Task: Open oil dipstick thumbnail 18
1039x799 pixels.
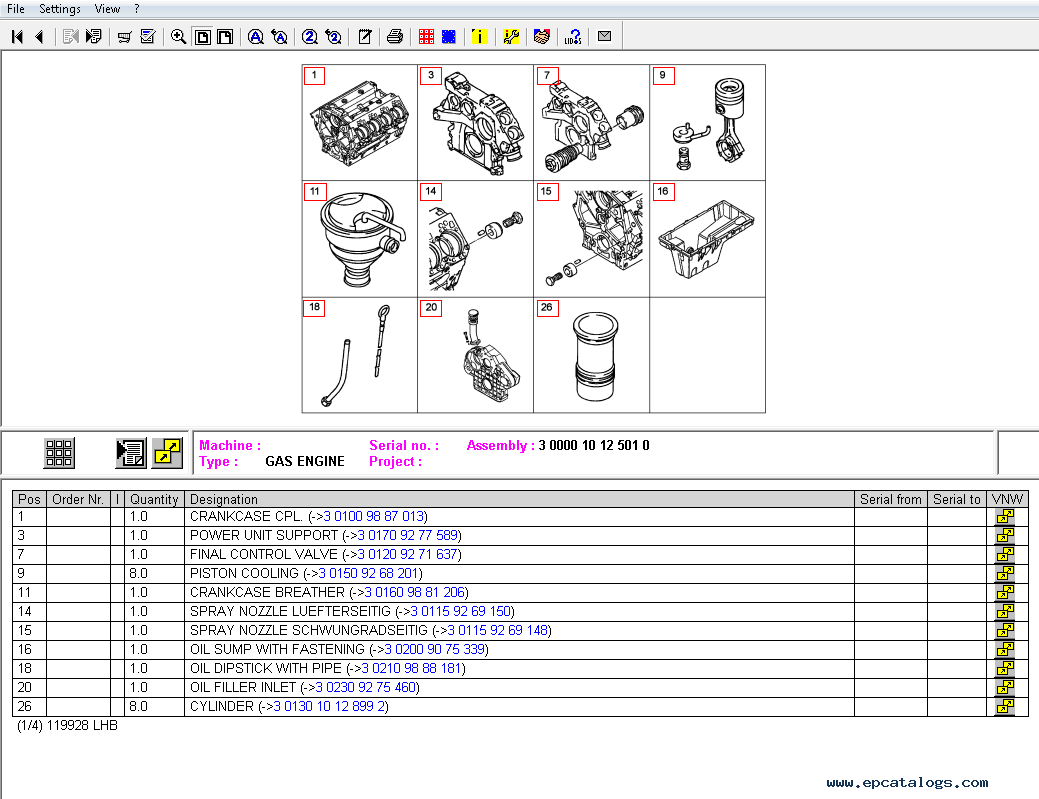Action: coord(360,355)
